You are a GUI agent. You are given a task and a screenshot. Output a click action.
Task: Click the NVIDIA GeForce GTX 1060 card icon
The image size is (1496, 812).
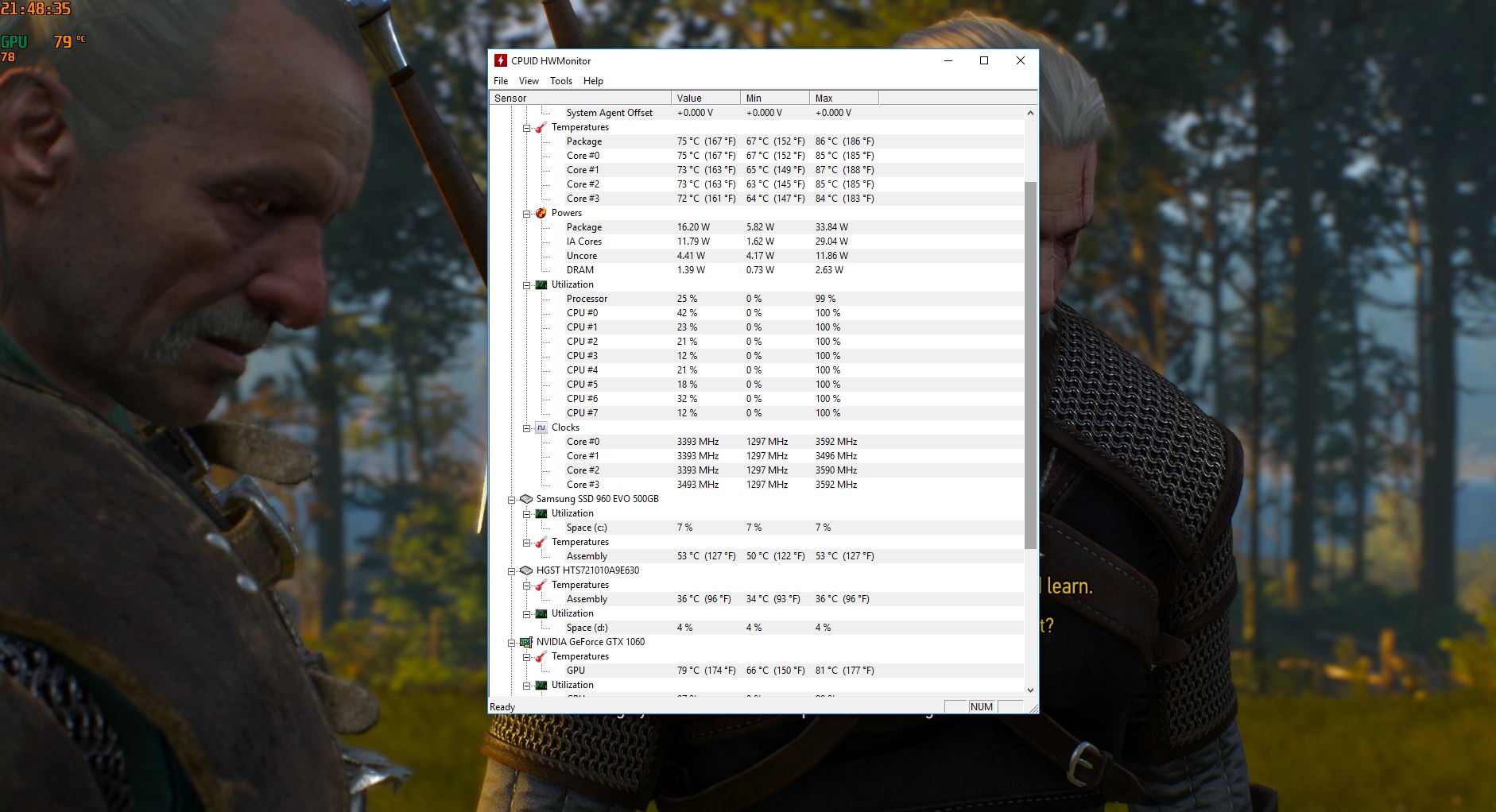click(525, 642)
